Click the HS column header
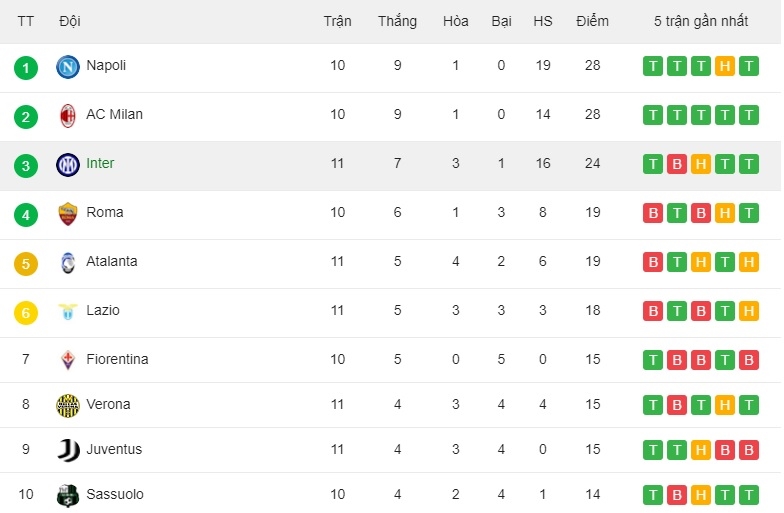Image resolution: width=784 pixels, height=513 pixels. click(x=543, y=21)
